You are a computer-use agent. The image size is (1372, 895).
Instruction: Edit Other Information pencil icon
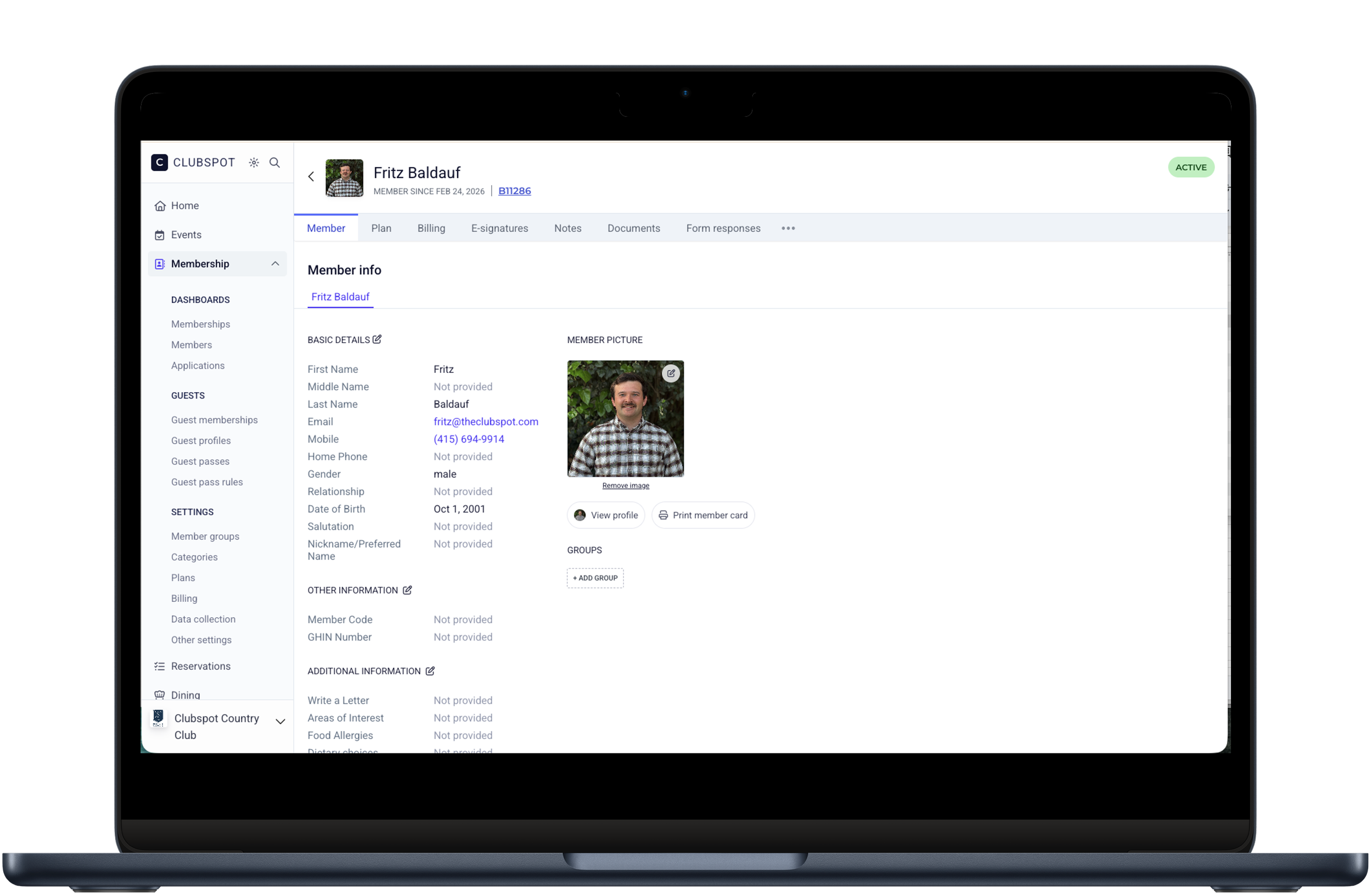[407, 590]
